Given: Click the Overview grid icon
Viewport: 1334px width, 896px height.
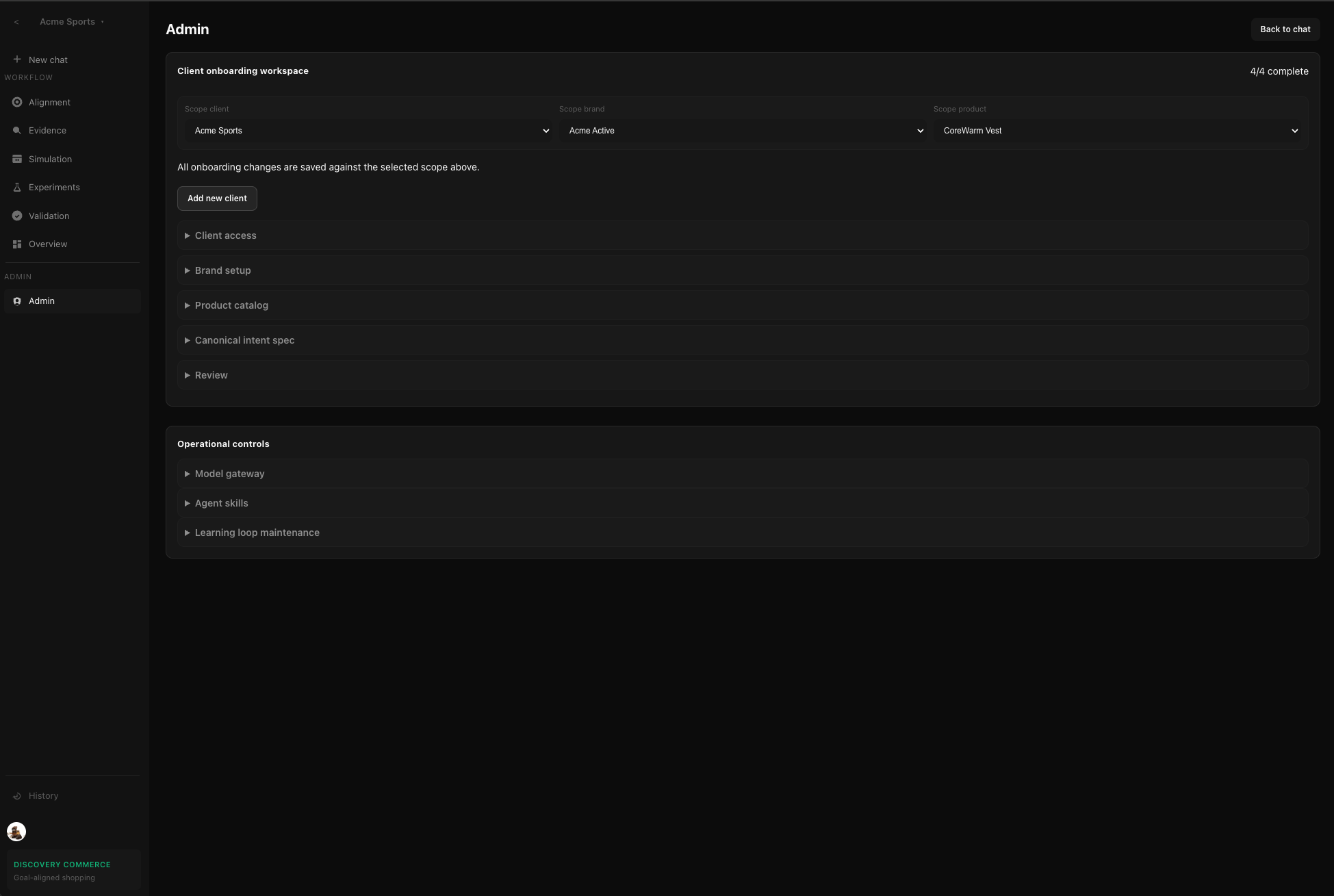Looking at the screenshot, I should click(17, 244).
